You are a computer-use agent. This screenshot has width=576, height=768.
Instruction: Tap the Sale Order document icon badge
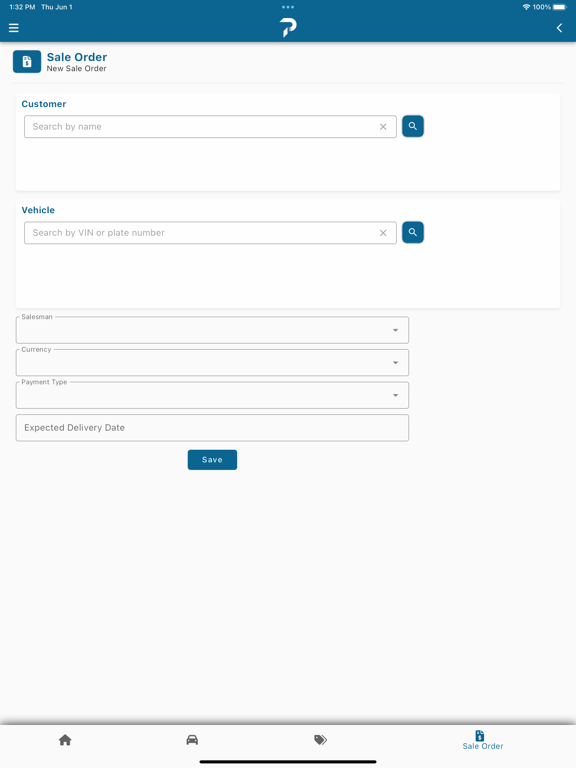click(27, 62)
